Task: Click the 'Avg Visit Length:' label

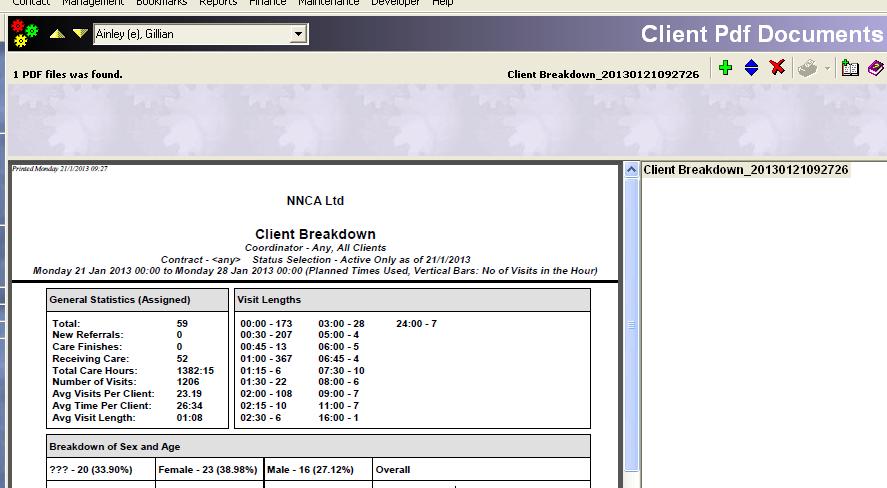Action: coord(94,417)
